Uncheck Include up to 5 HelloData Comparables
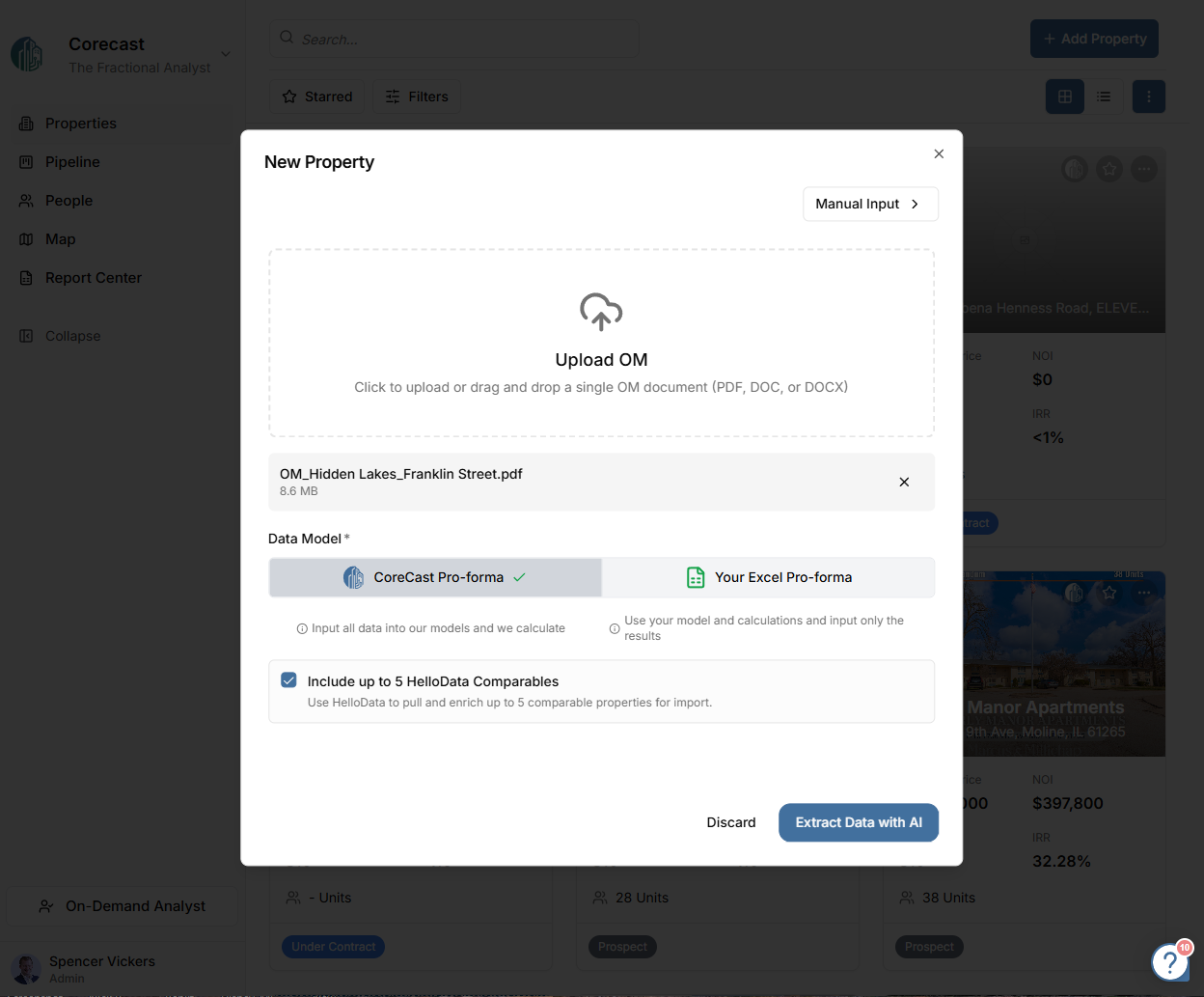This screenshot has height=997, width=1204. [288, 680]
